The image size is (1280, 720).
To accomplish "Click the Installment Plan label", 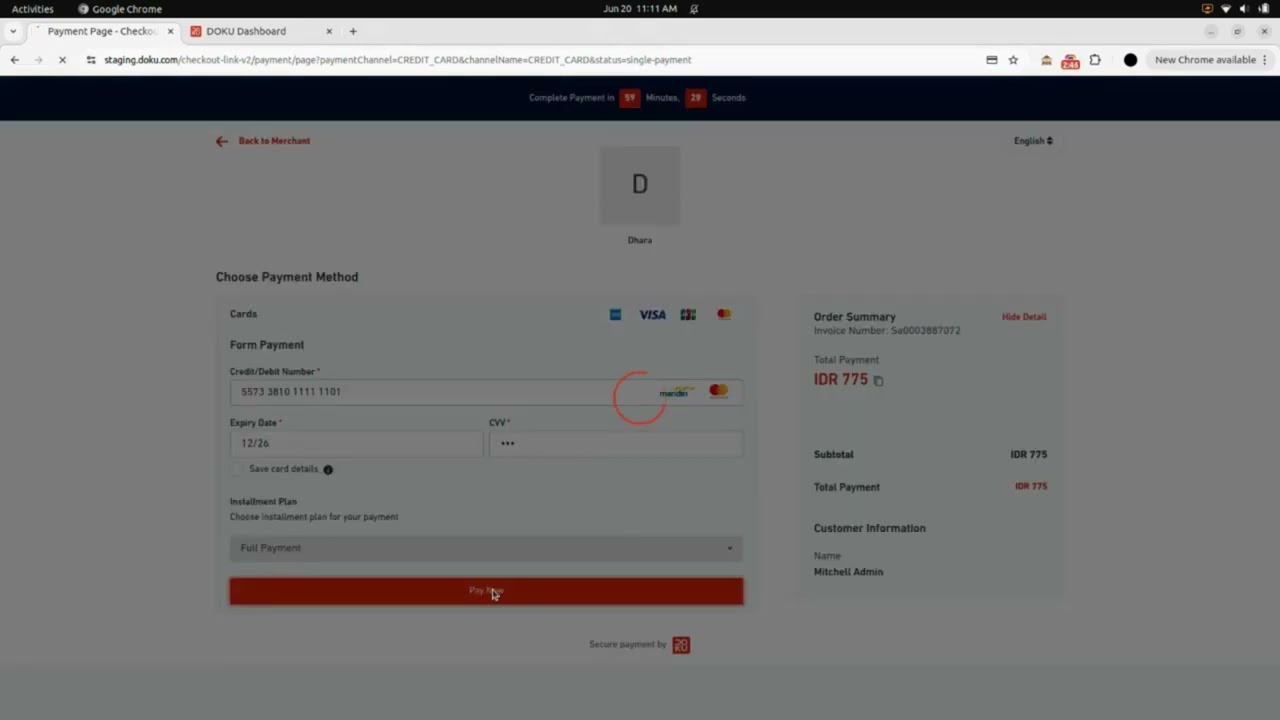I will pyautogui.click(x=263, y=502).
